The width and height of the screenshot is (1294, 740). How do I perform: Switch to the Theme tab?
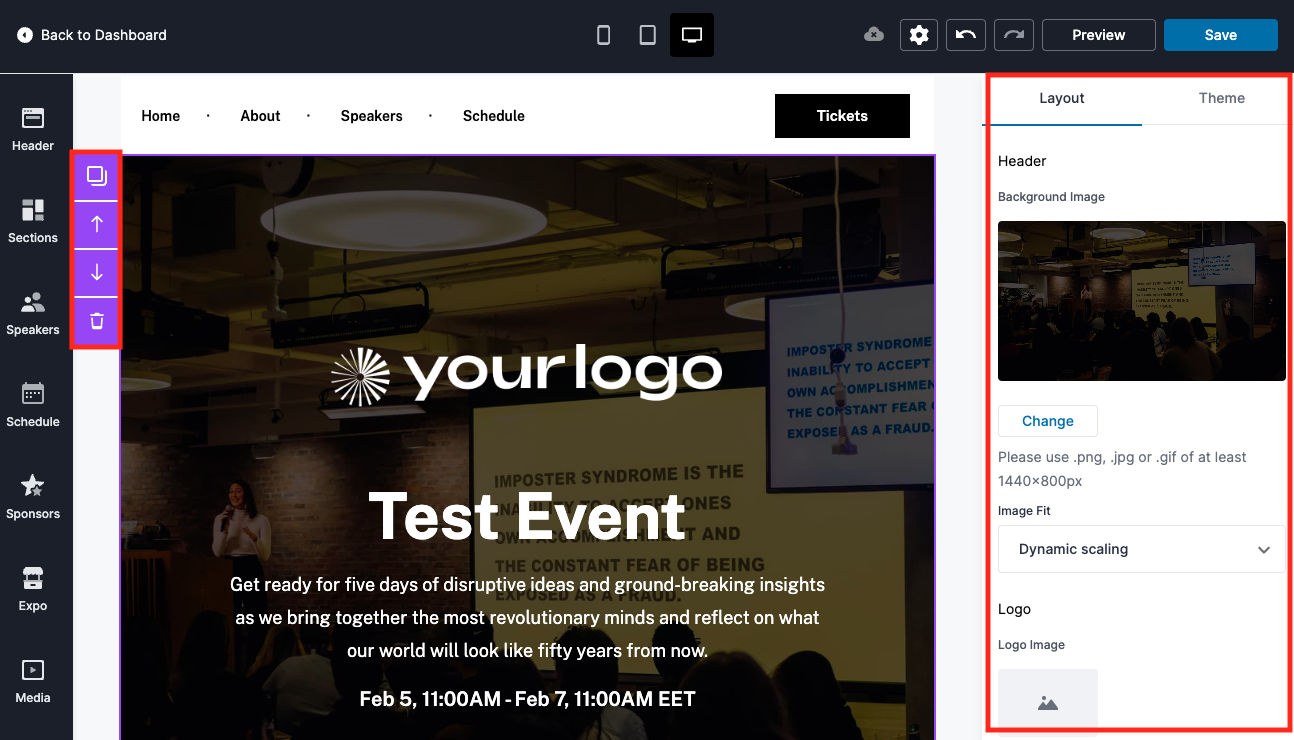[x=1222, y=98]
